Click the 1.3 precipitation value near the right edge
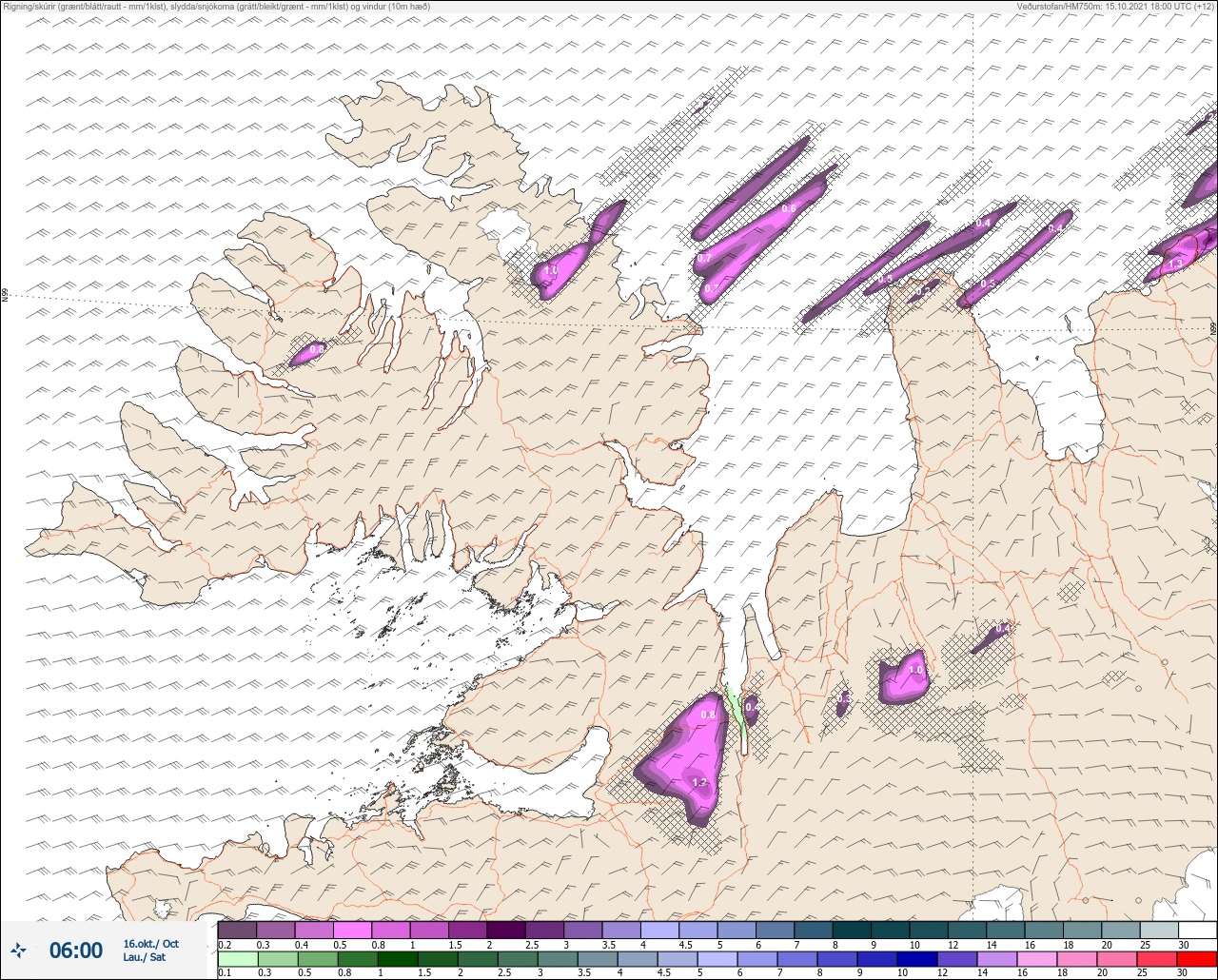 [x=1175, y=264]
